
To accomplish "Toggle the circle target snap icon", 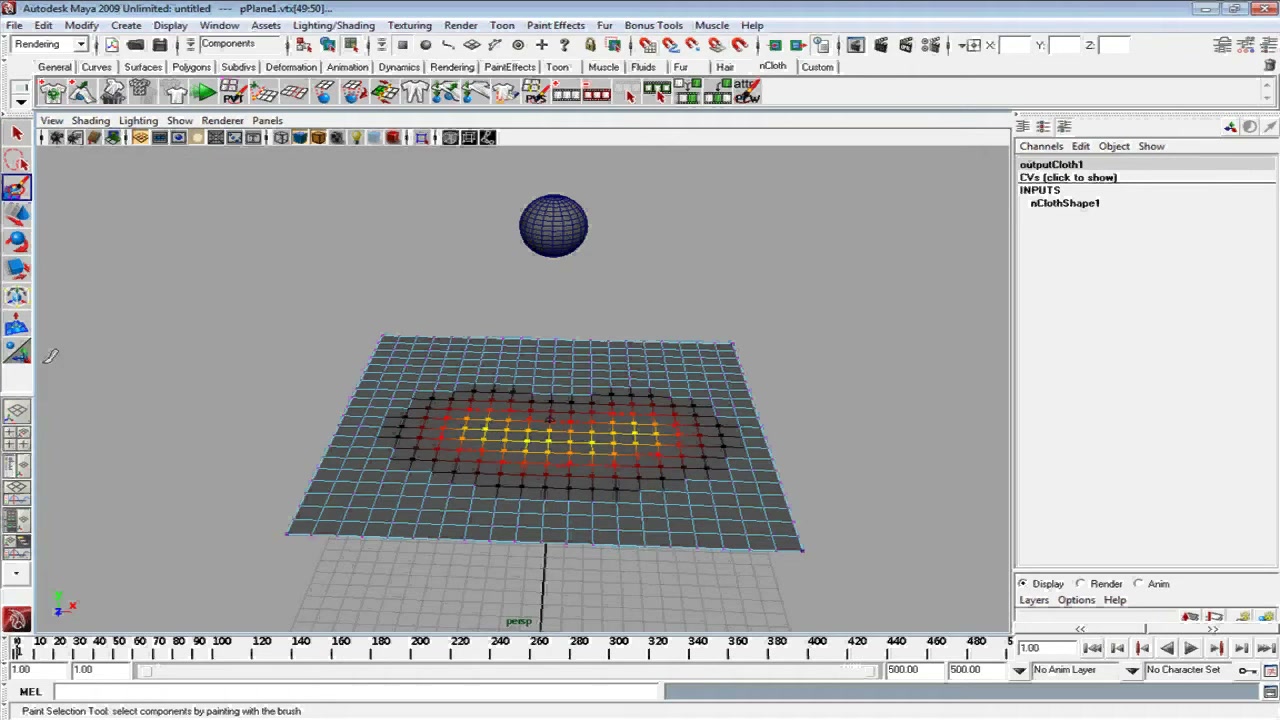I will click(518, 45).
